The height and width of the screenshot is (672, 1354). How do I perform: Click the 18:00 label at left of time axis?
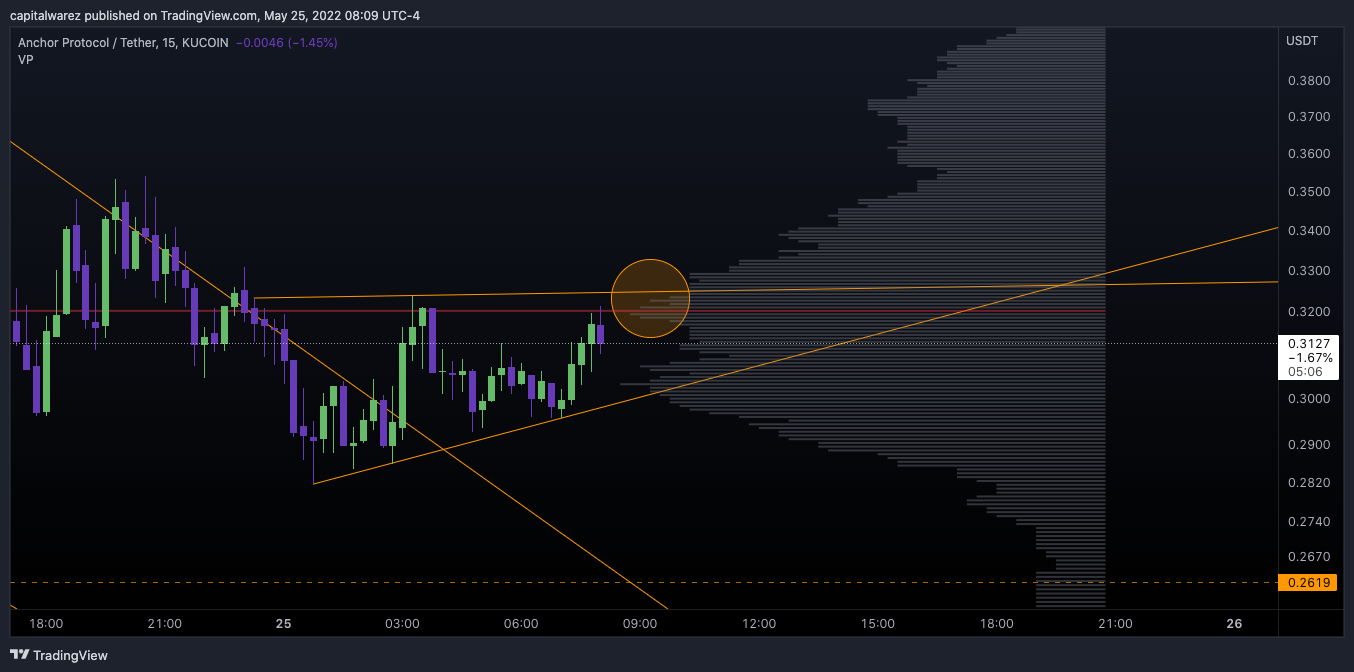pos(46,624)
